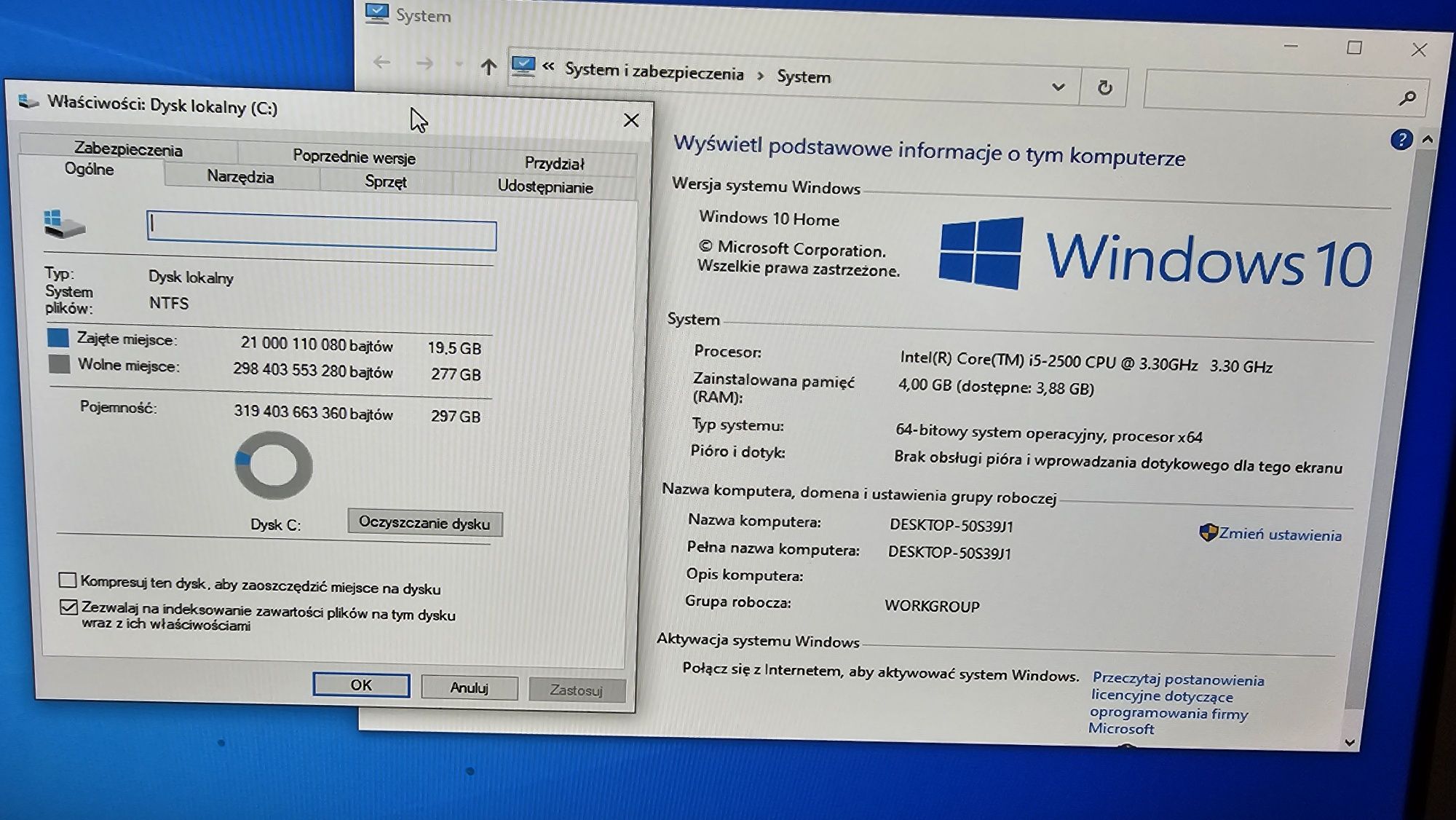Close the disk properties dialog
The width and height of the screenshot is (1456, 820).
pos(631,120)
